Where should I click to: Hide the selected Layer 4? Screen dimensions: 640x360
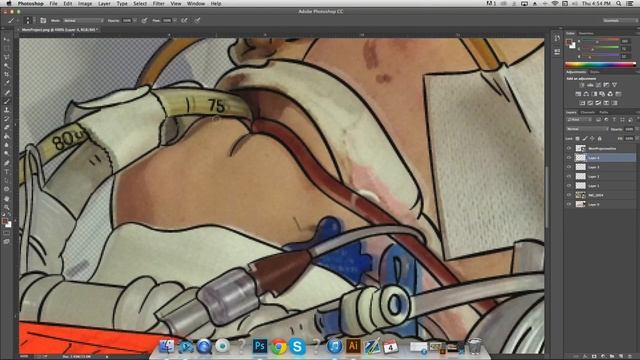pos(569,158)
